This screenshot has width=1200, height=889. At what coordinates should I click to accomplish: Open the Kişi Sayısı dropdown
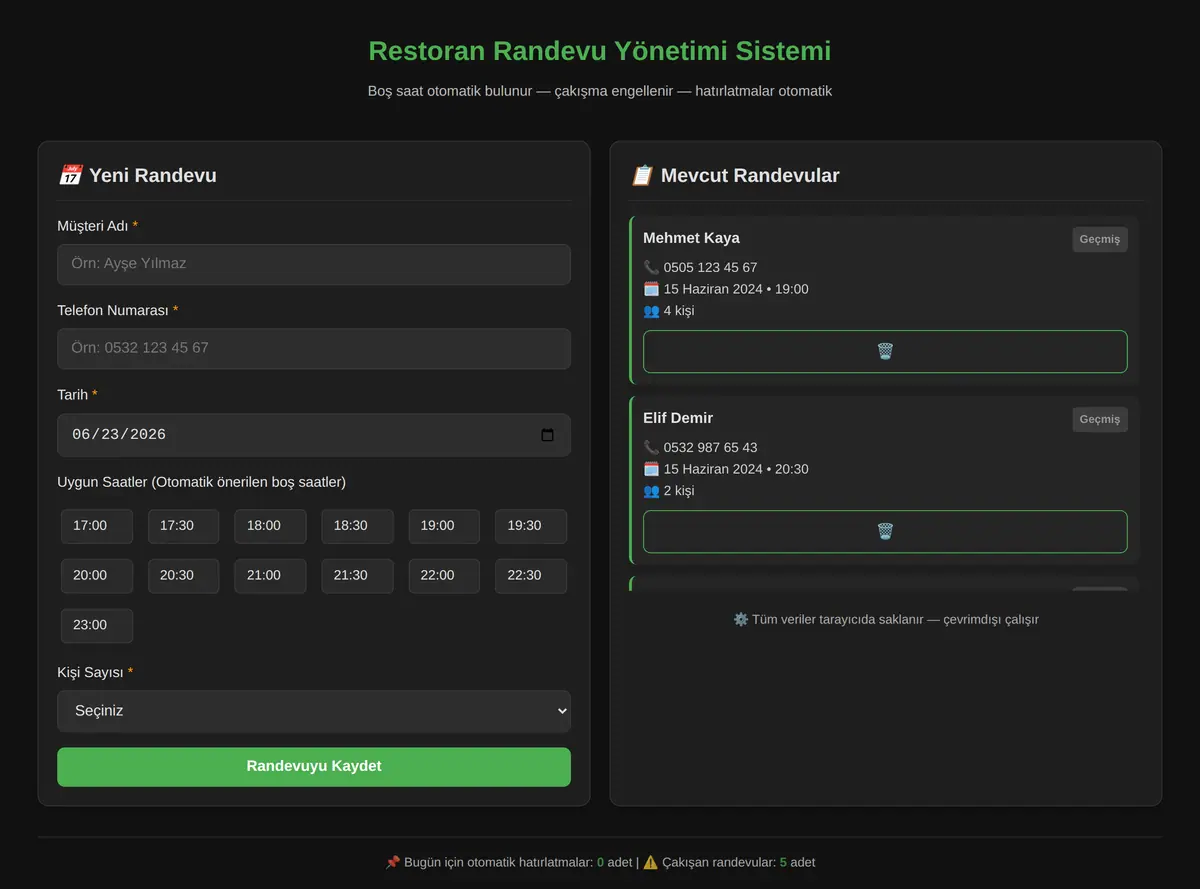point(314,711)
